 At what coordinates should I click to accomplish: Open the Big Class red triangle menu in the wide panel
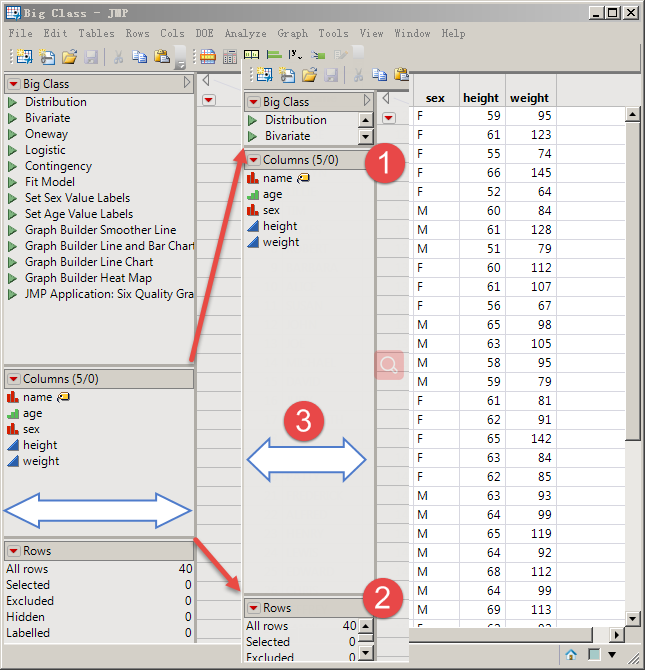14,84
